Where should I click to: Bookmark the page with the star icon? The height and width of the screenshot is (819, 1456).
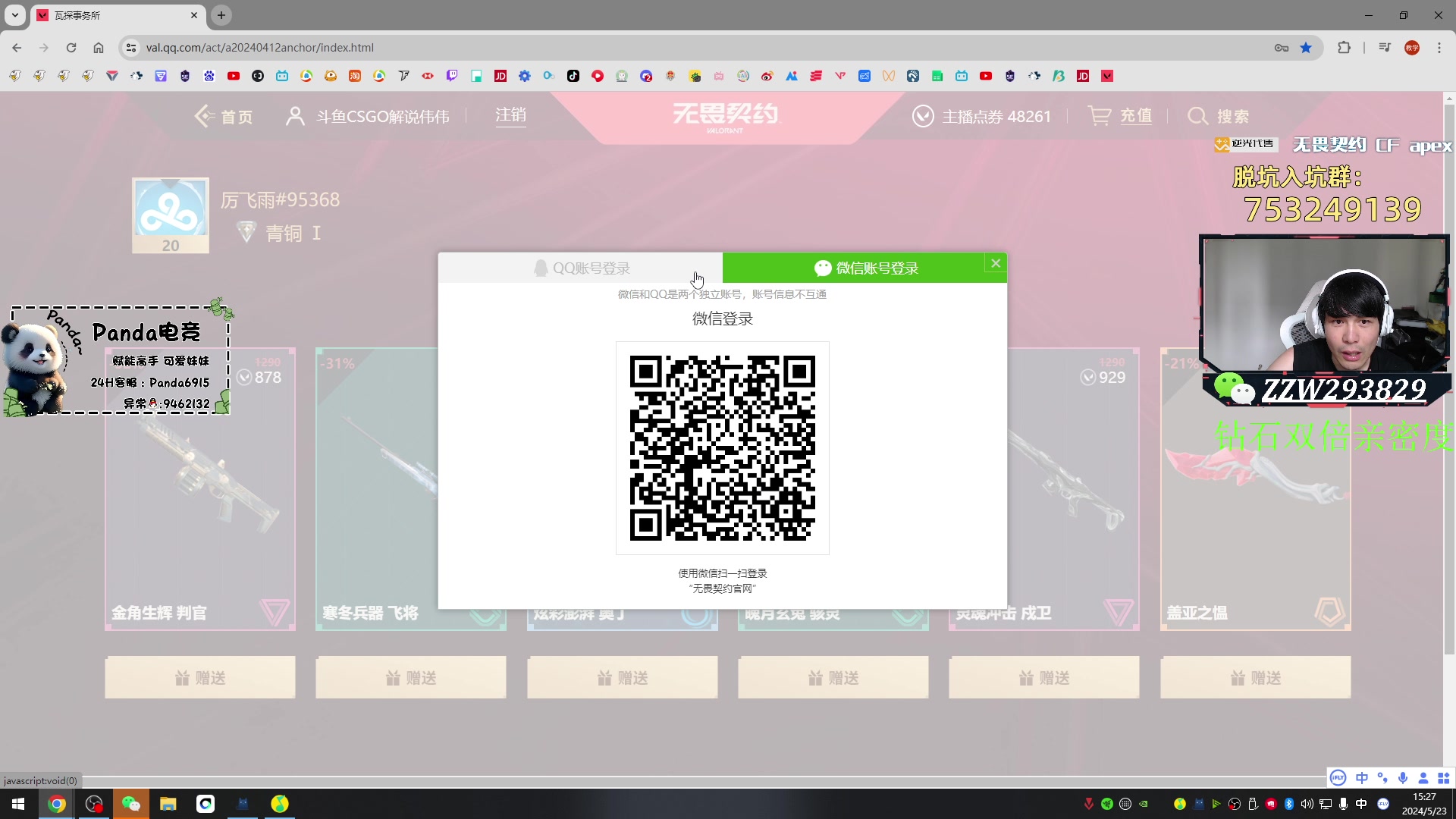[1306, 47]
